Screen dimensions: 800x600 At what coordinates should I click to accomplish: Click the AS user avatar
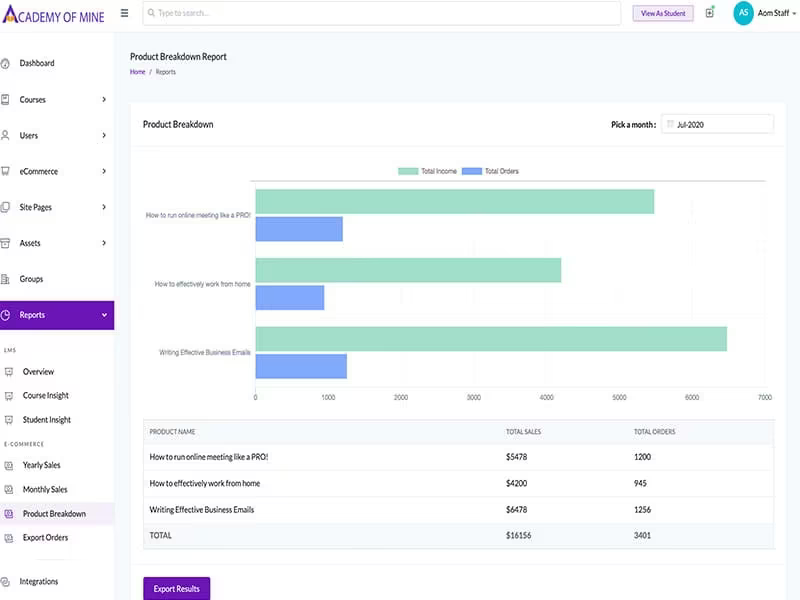743,13
